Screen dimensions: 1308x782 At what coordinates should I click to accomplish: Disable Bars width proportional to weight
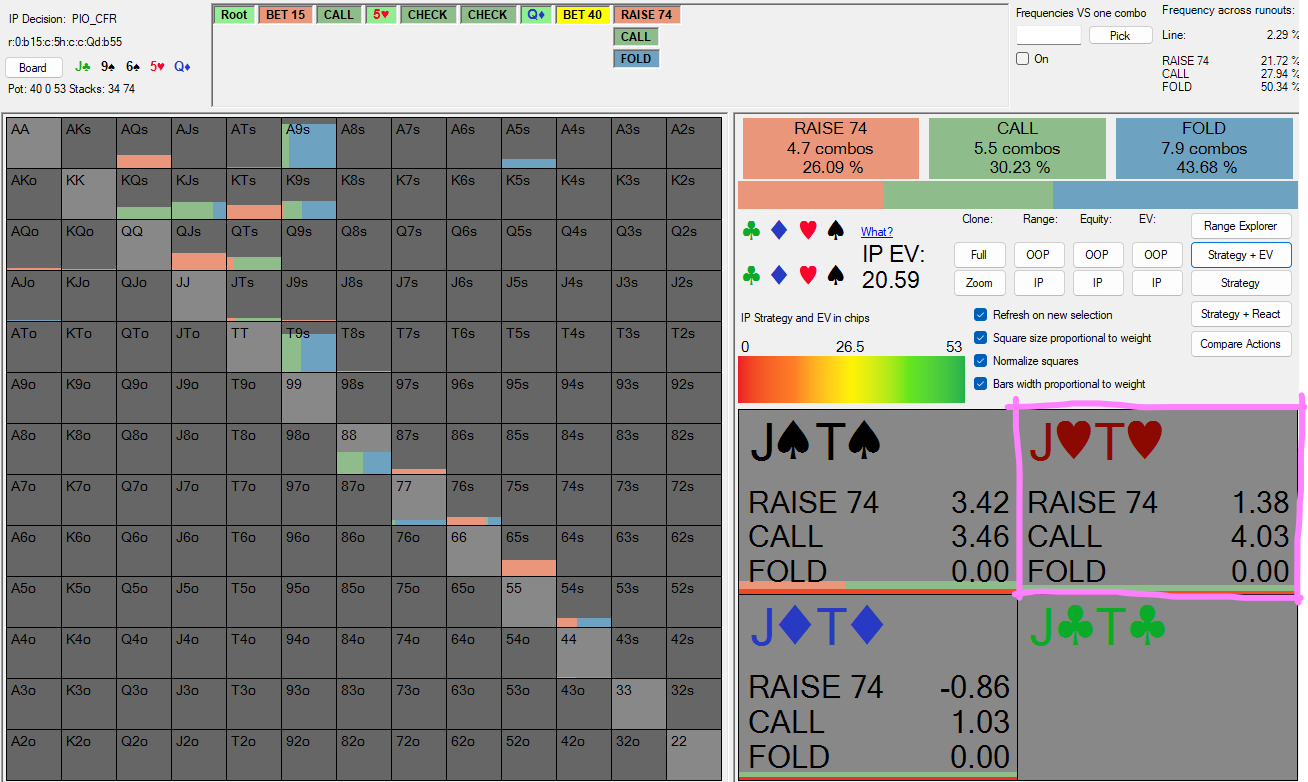pos(980,384)
